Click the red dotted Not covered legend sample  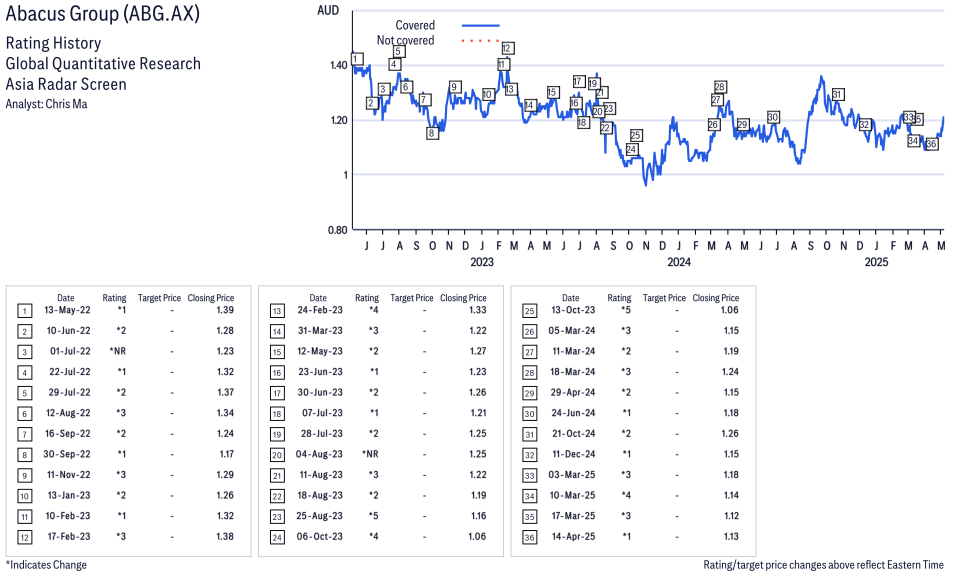coord(481,41)
